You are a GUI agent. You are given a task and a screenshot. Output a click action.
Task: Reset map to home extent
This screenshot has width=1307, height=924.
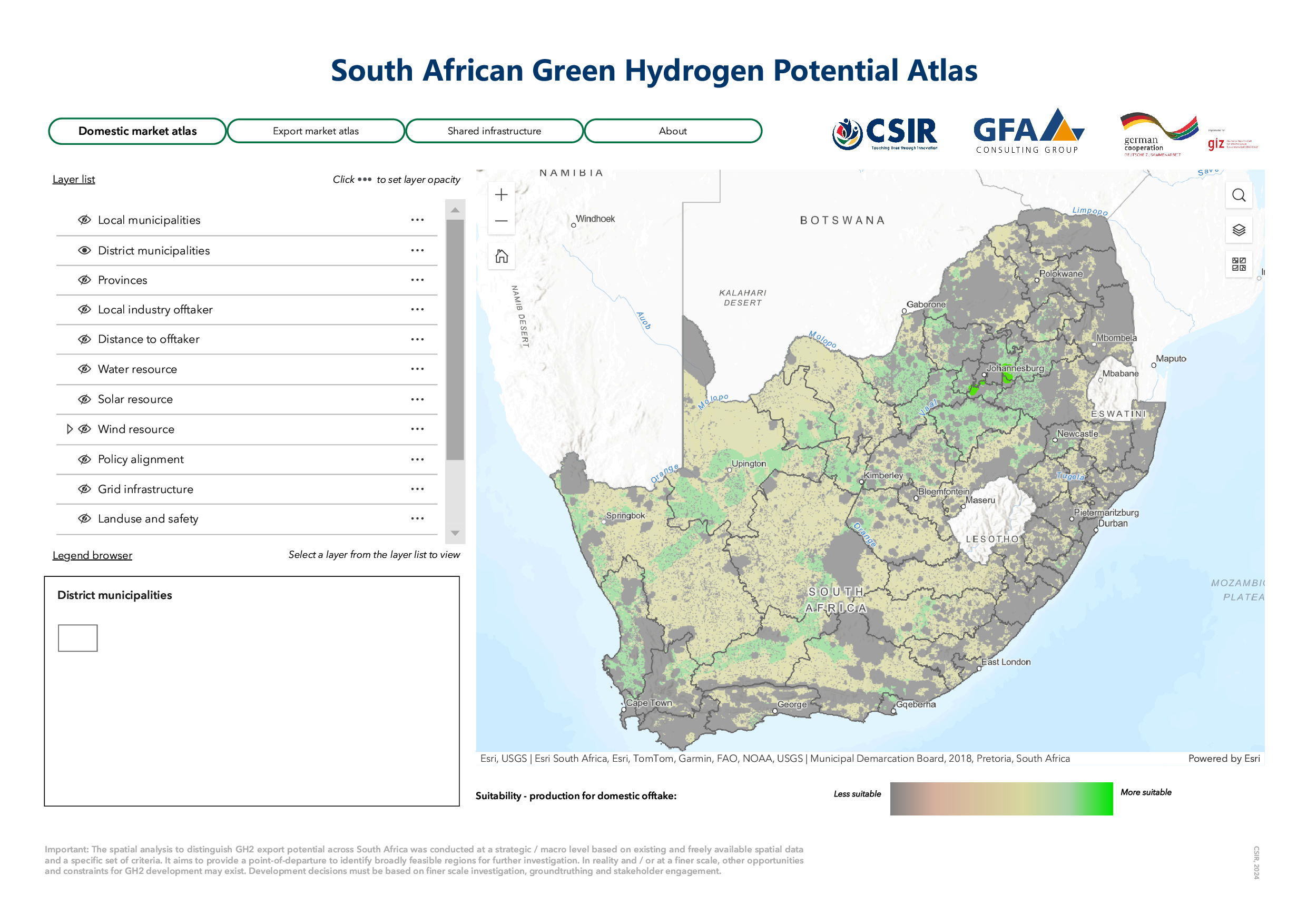click(501, 256)
